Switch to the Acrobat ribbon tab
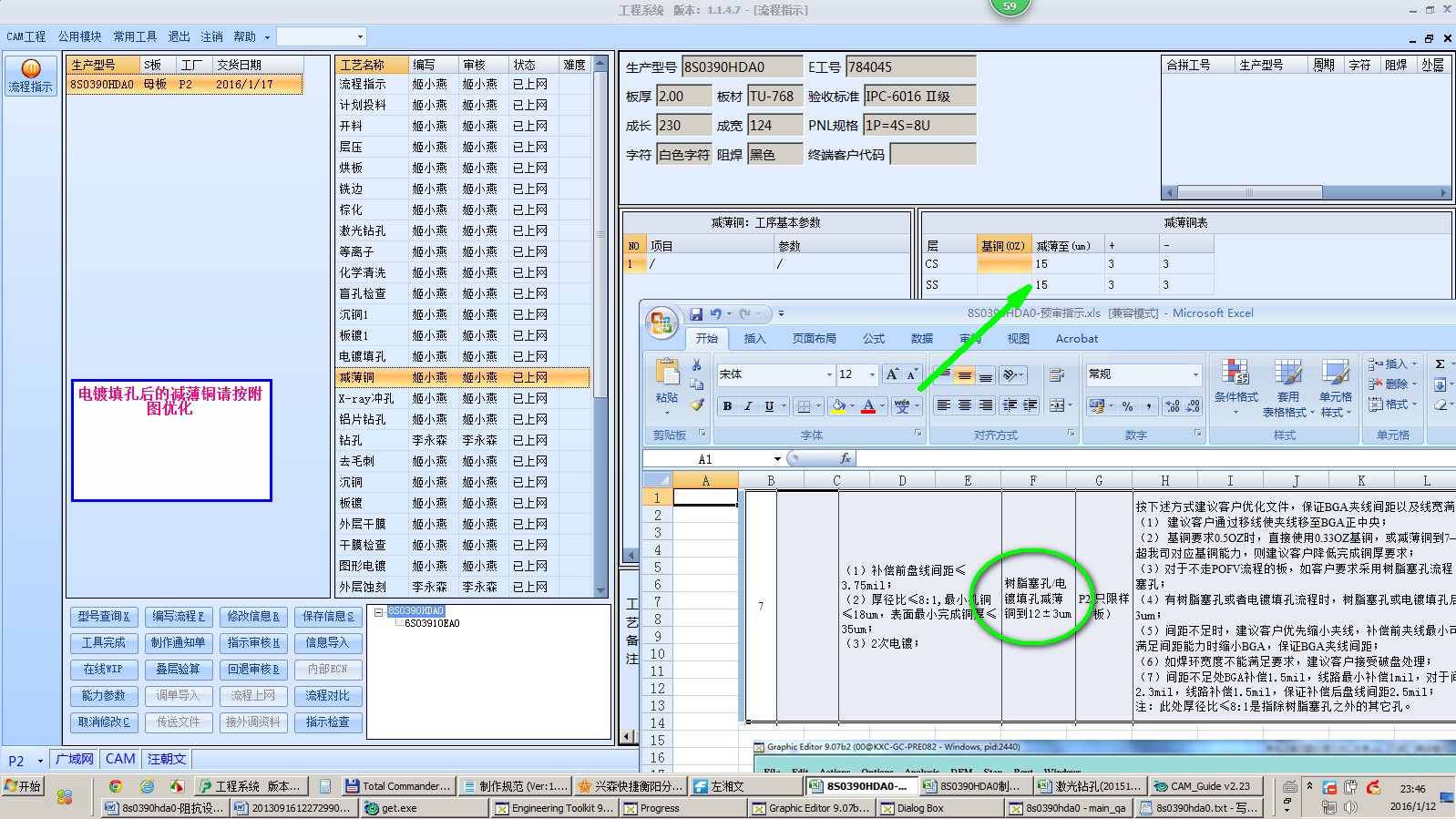 coord(1077,338)
